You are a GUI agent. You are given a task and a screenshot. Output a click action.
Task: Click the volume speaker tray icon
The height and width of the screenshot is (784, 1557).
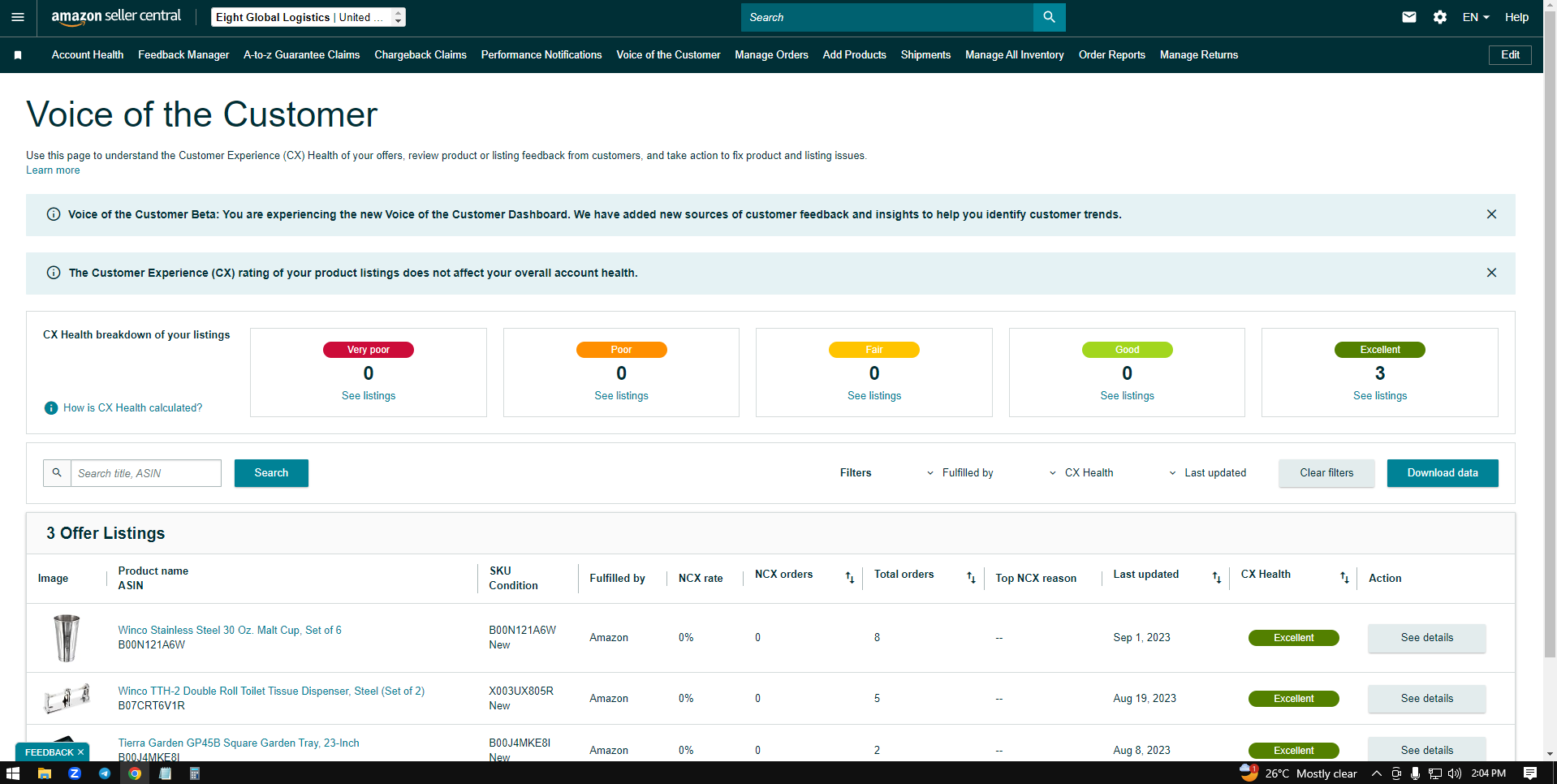pyautogui.click(x=1454, y=773)
